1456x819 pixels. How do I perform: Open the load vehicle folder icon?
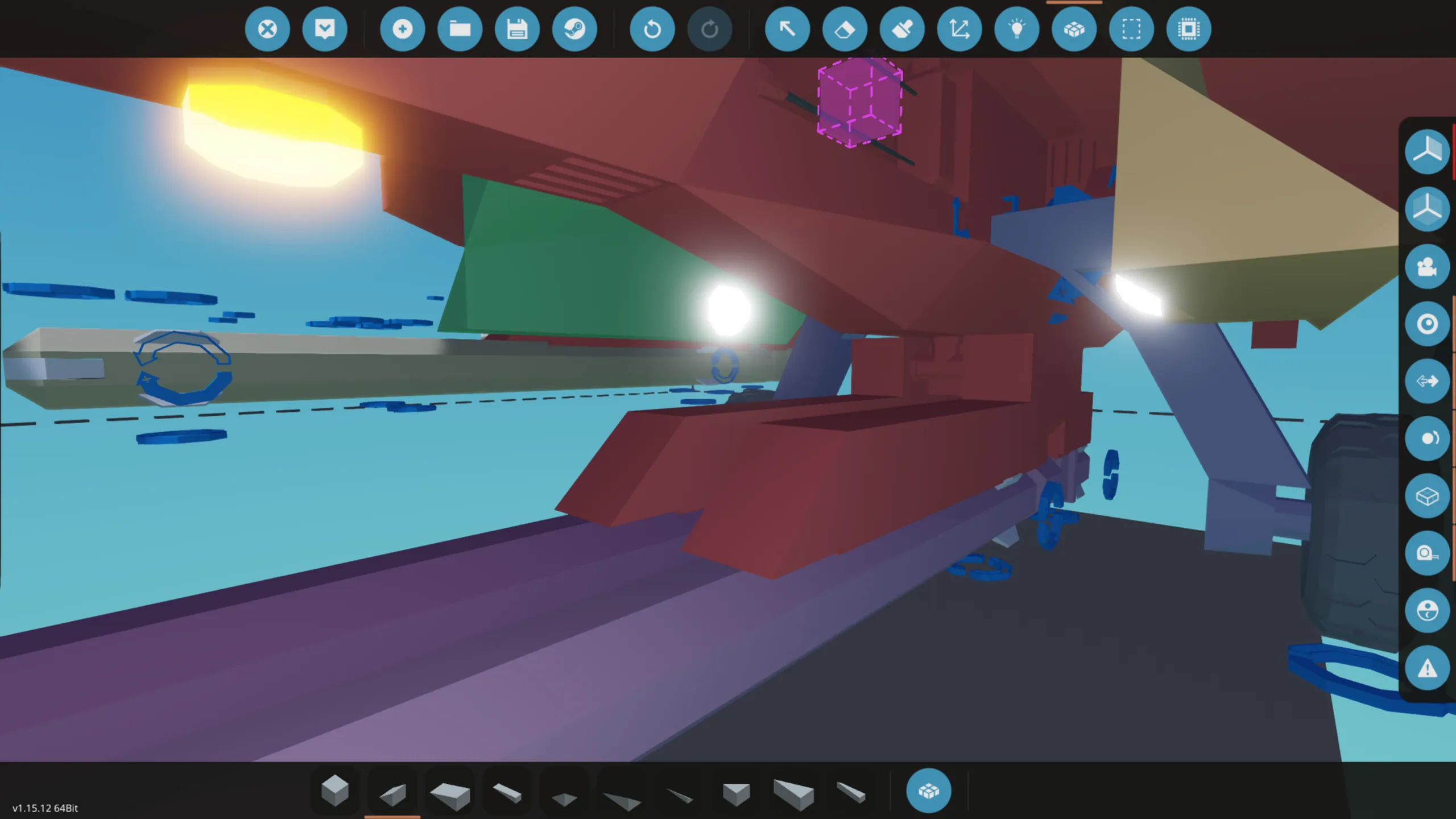460,29
